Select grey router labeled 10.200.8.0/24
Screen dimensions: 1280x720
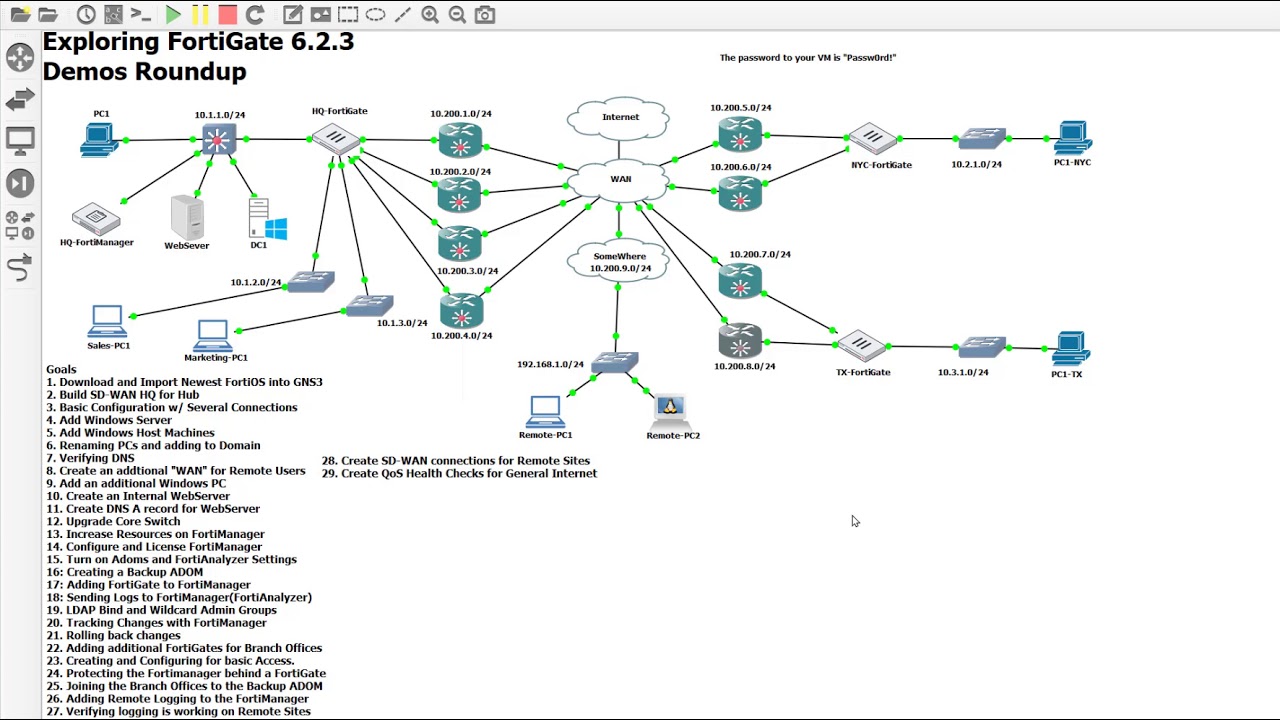(x=740, y=341)
